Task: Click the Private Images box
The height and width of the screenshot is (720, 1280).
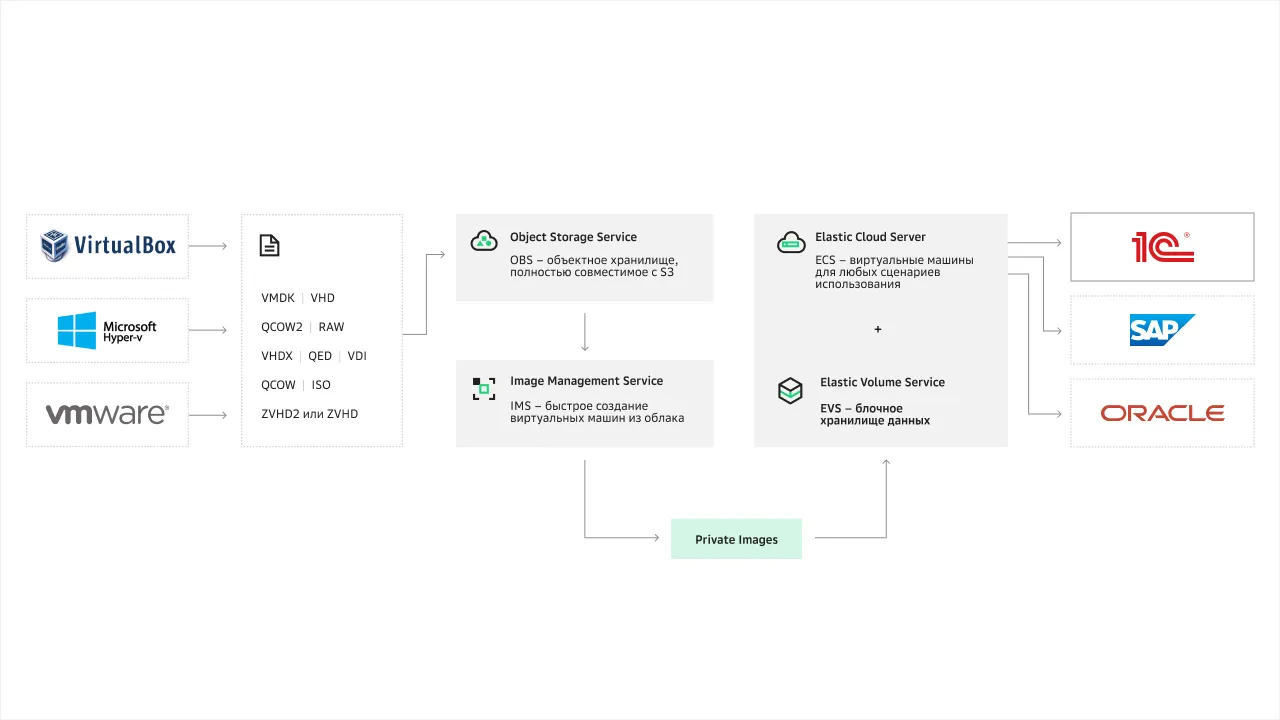Action: click(x=736, y=538)
